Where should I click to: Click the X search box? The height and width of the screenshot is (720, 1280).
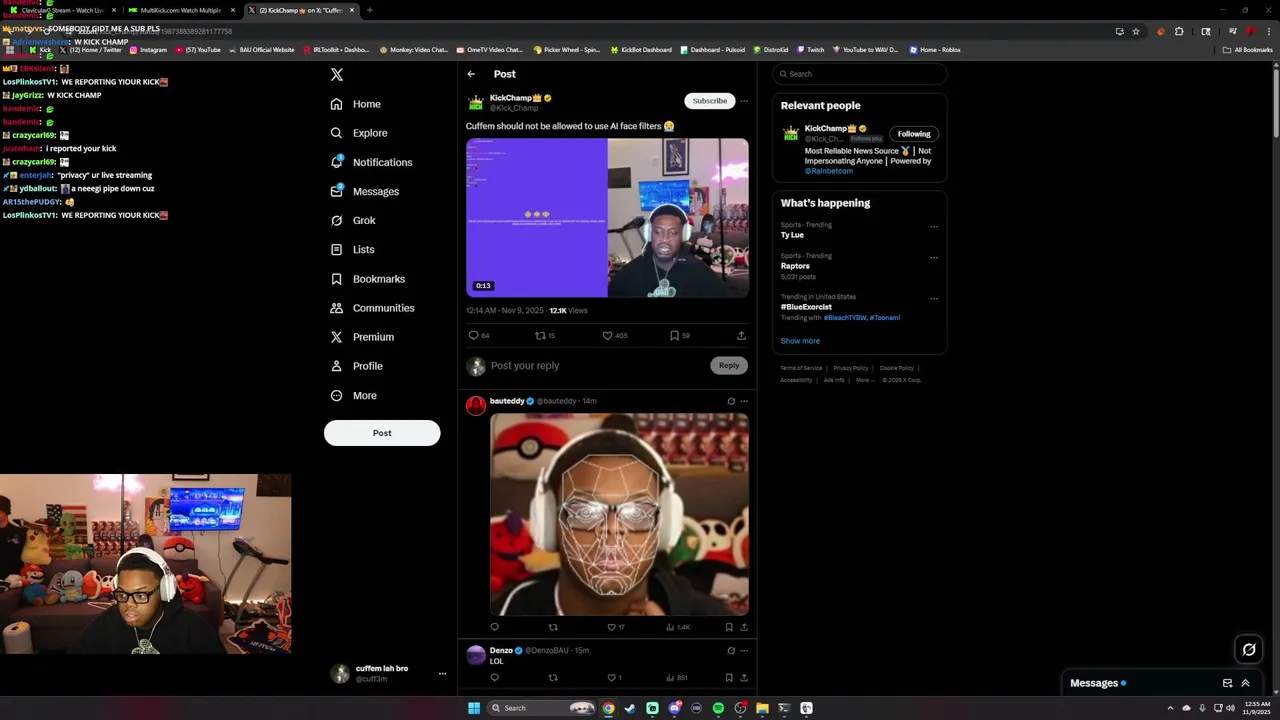859,74
